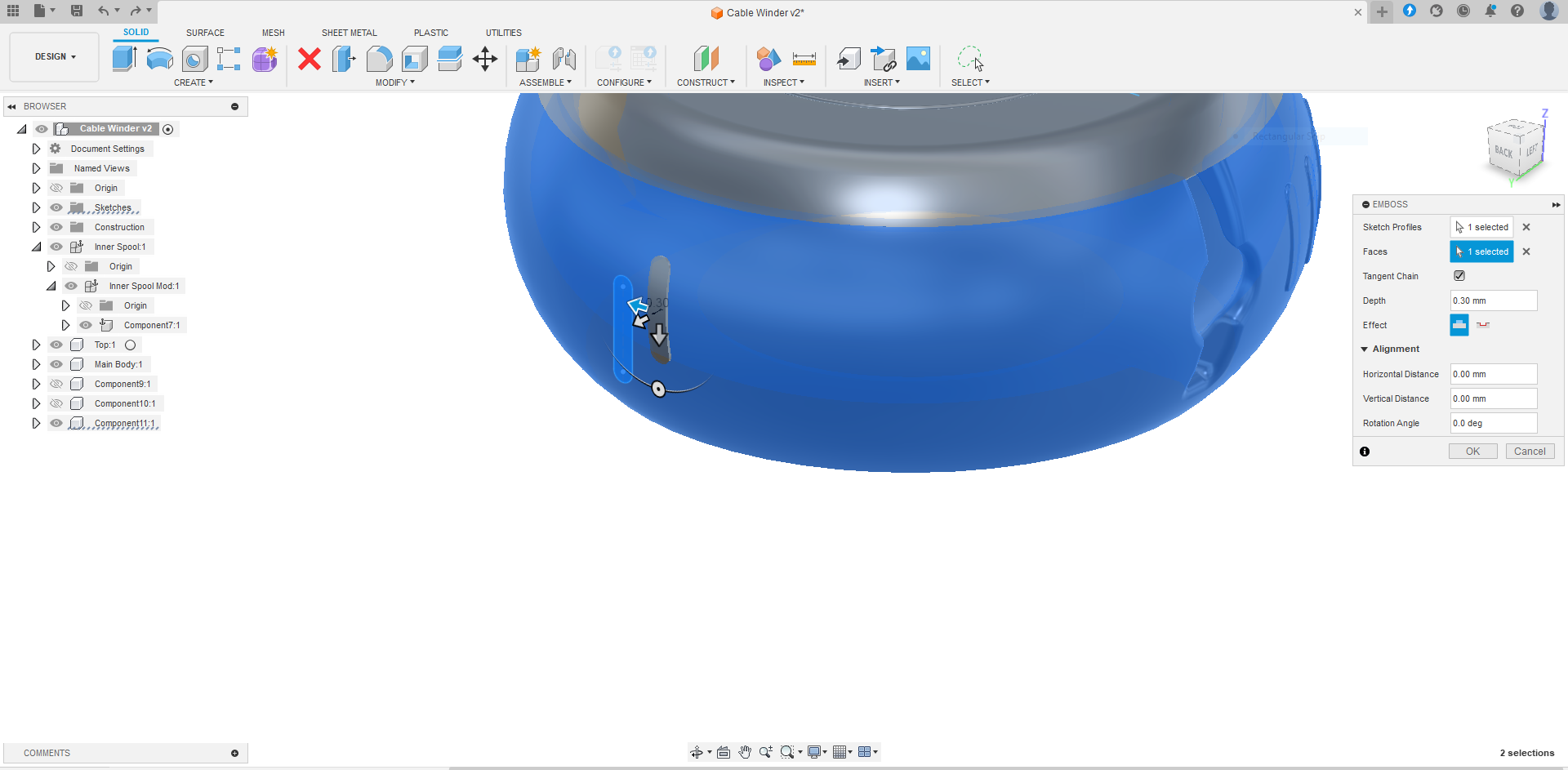Image resolution: width=1568 pixels, height=770 pixels.
Task: Click the Save disk icon
Action: 77,11
